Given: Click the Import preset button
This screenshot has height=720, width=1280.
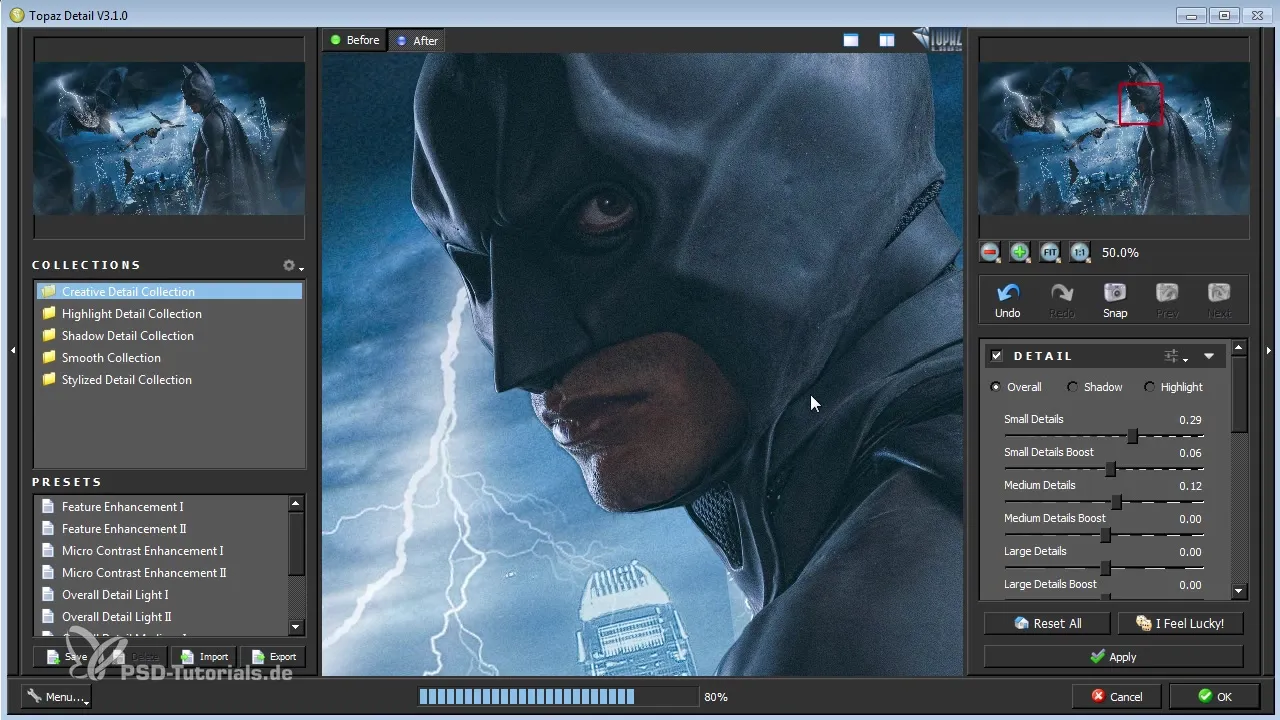Looking at the screenshot, I should pyautogui.click(x=204, y=657).
